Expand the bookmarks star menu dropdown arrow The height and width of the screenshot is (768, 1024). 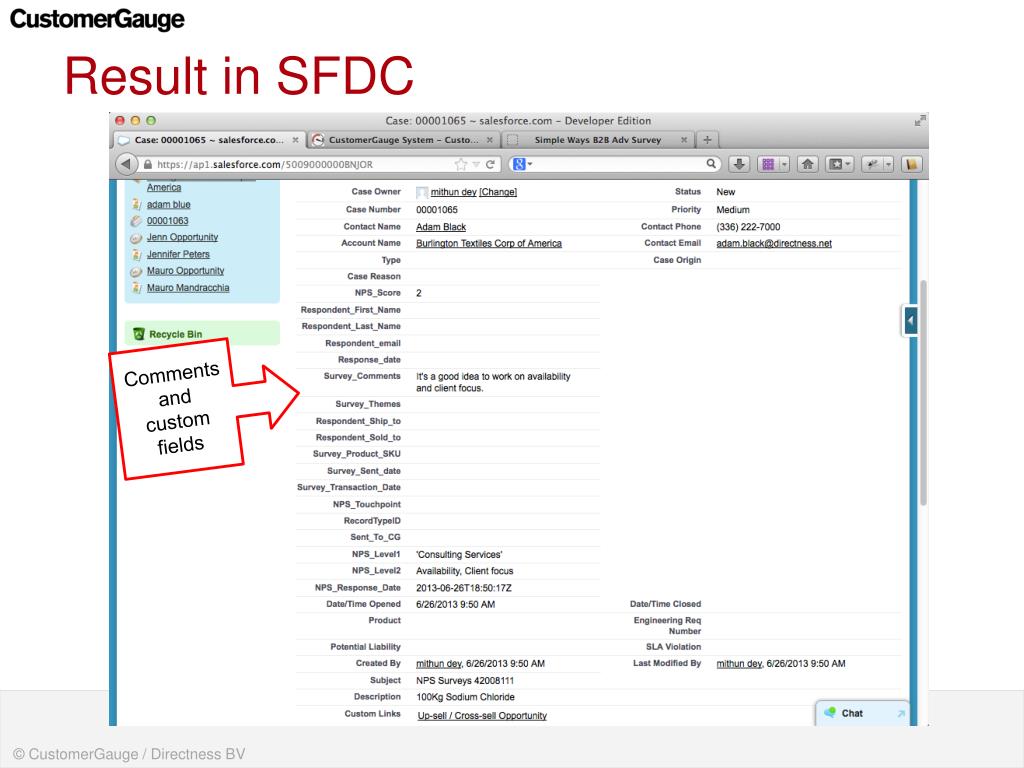coord(848,165)
